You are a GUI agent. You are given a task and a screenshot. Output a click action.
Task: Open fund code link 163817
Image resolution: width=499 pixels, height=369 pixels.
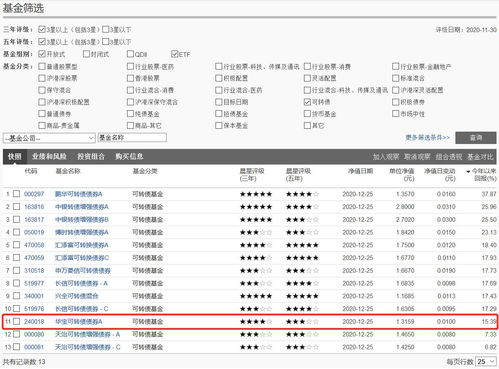tap(34, 219)
